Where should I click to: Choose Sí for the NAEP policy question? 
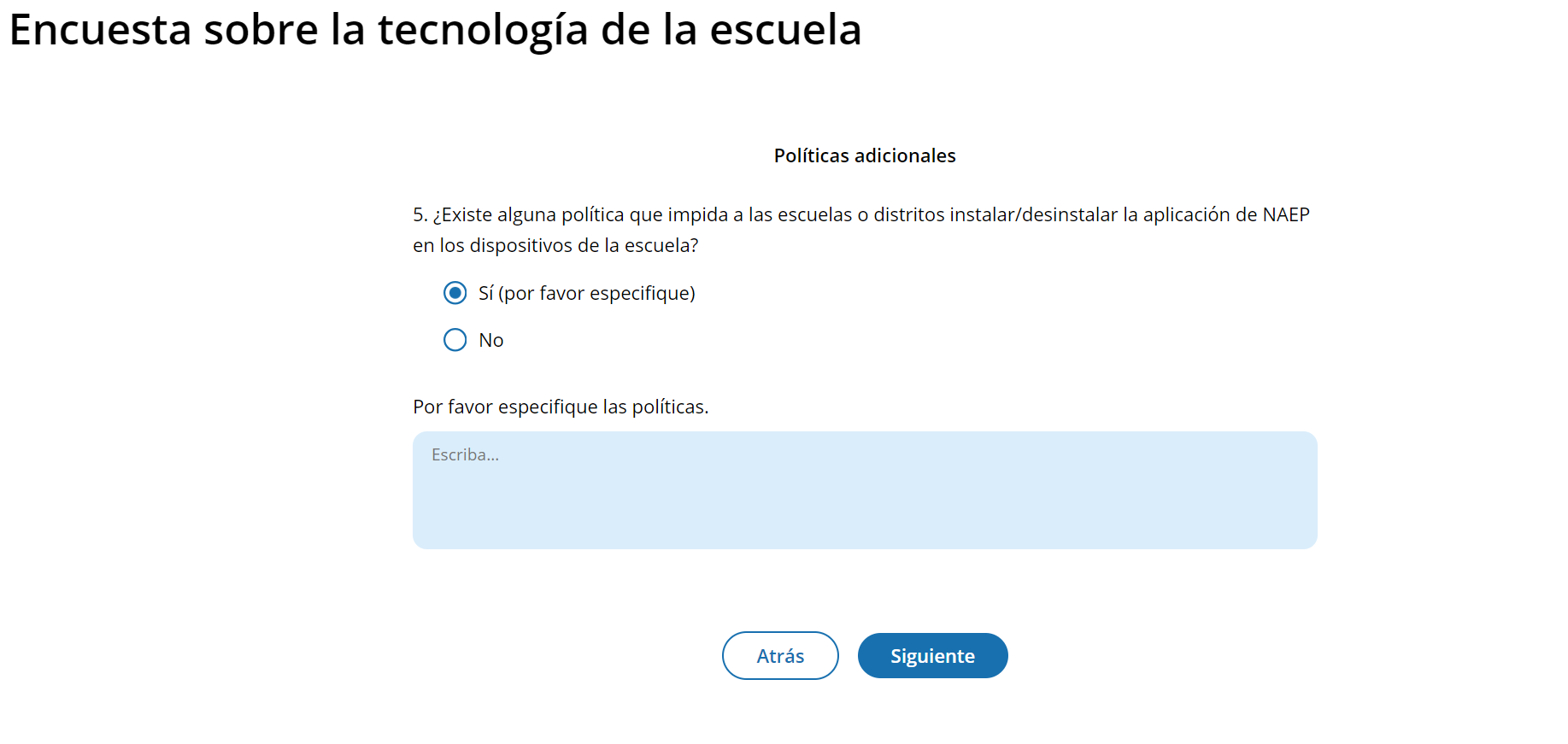pyautogui.click(x=455, y=293)
